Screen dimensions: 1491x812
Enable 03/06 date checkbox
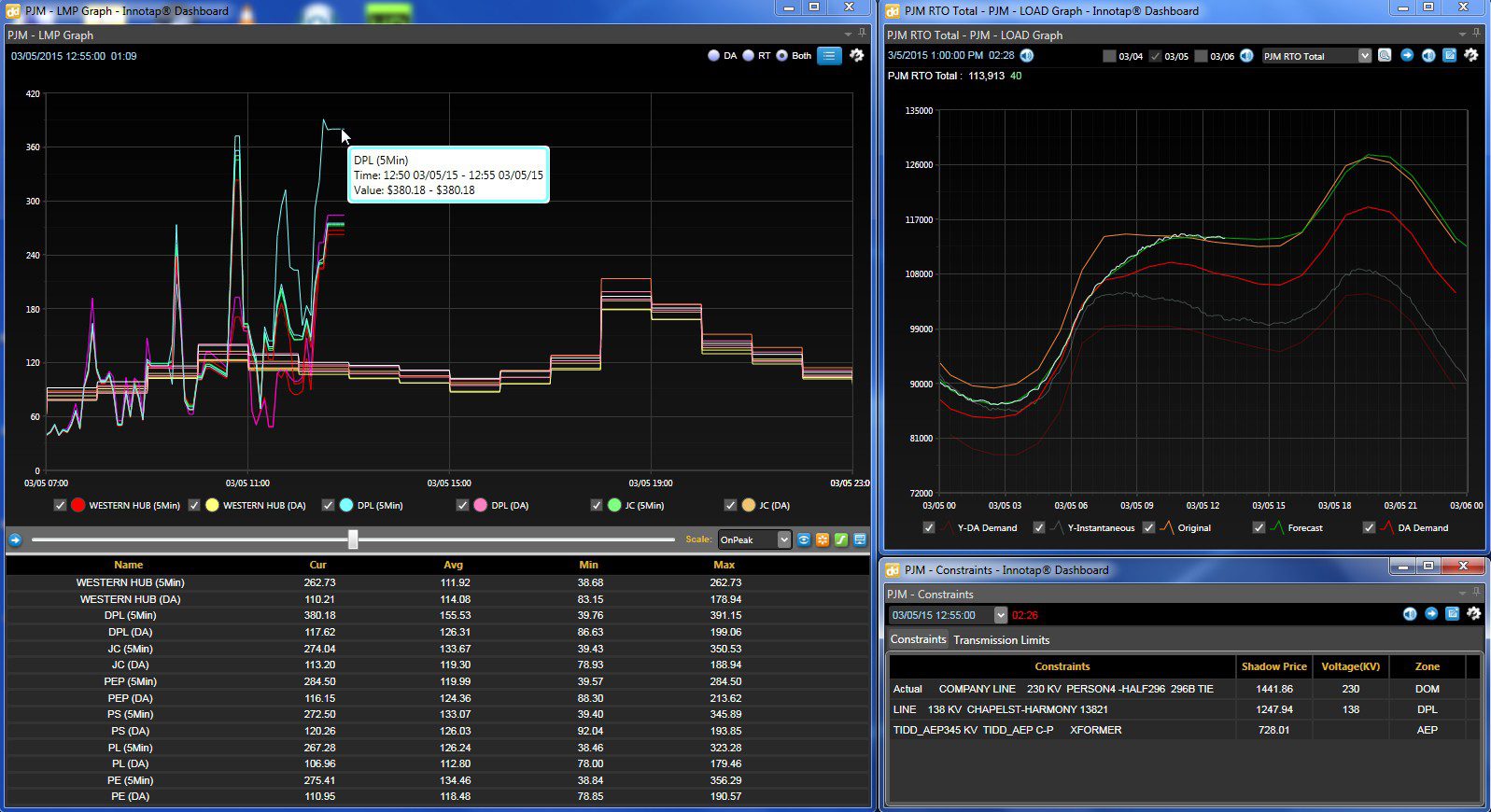[1202, 56]
